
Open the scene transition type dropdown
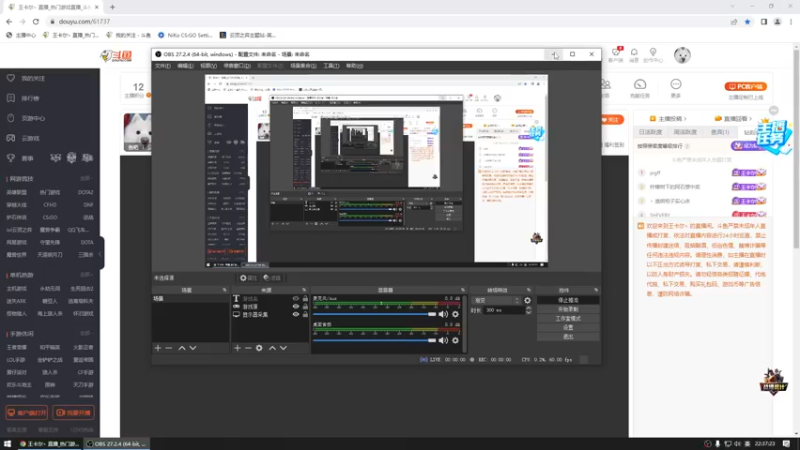(496, 301)
